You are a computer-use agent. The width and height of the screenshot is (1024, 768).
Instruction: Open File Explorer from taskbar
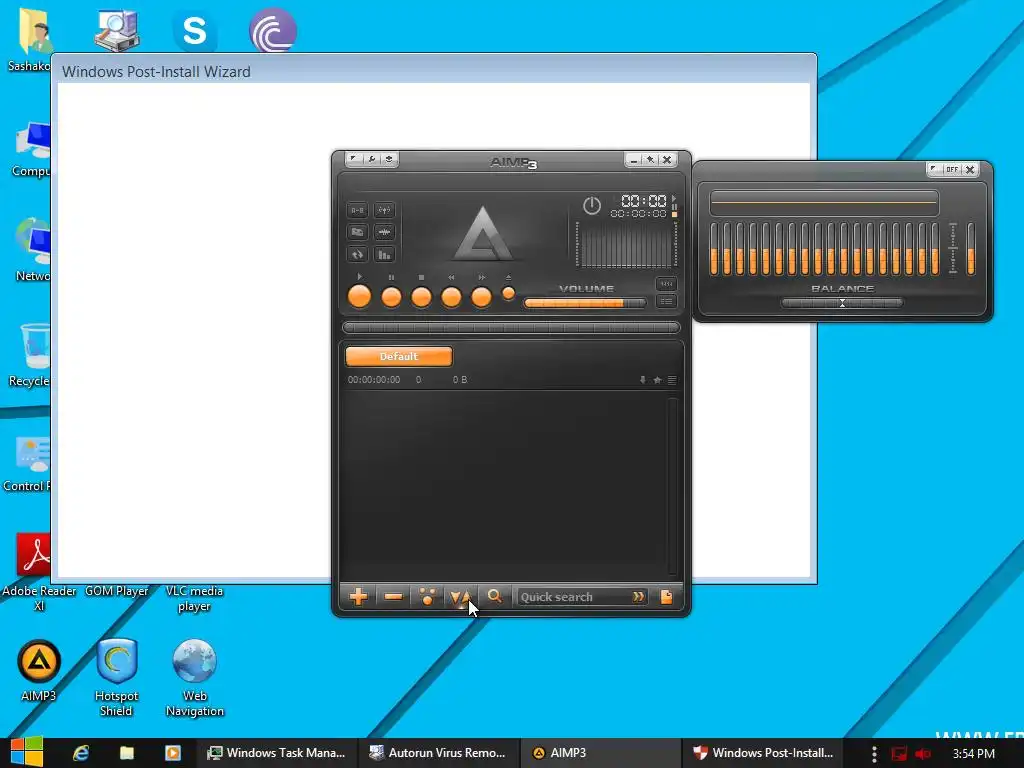(x=127, y=752)
